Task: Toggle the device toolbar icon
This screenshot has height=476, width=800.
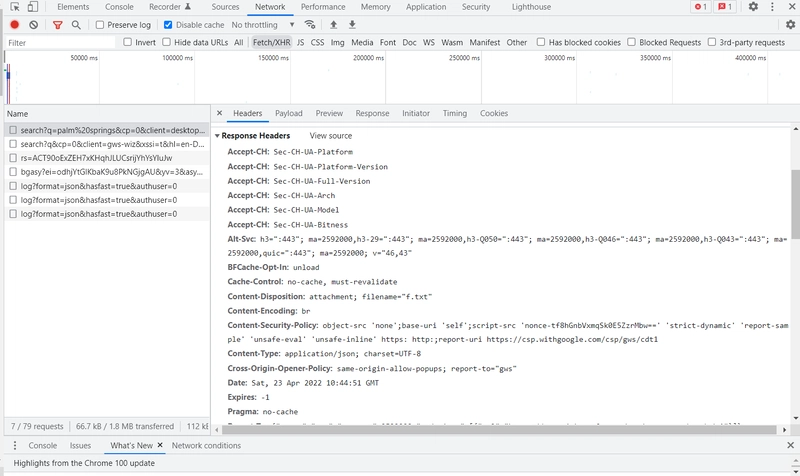Action: [33, 7]
